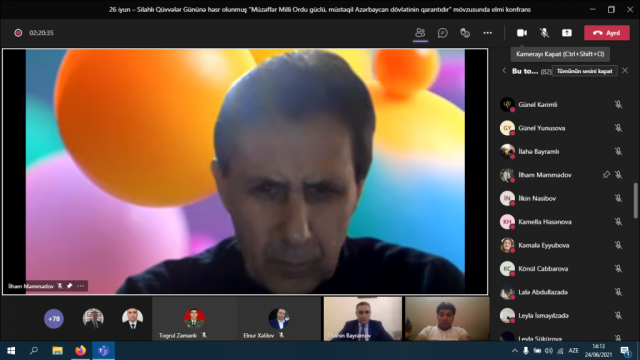The height and width of the screenshot is (360, 640).
Task: Open Firefox from the taskbar
Action: (80, 351)
